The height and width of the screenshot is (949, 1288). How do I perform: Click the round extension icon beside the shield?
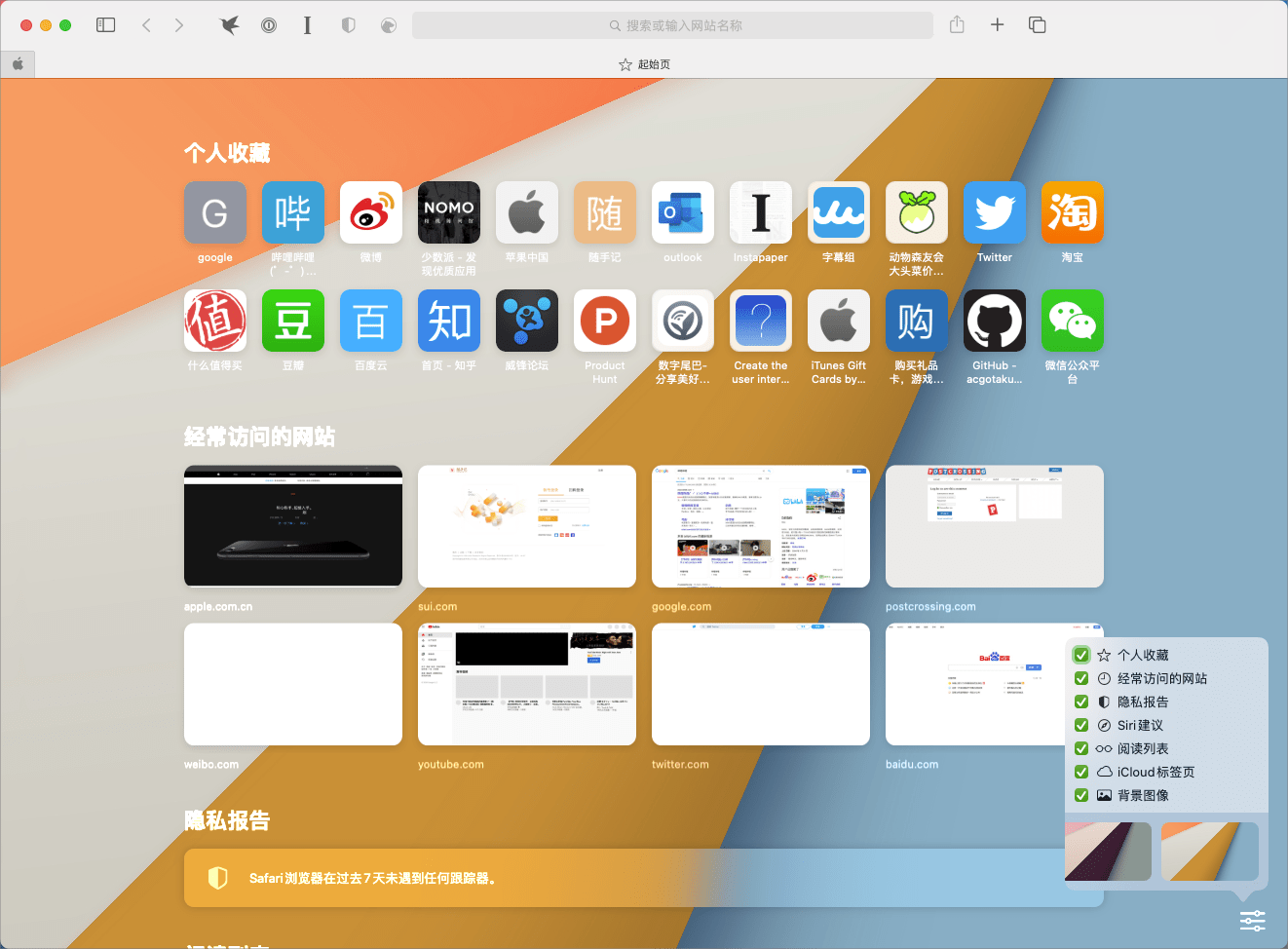point(389,25)
